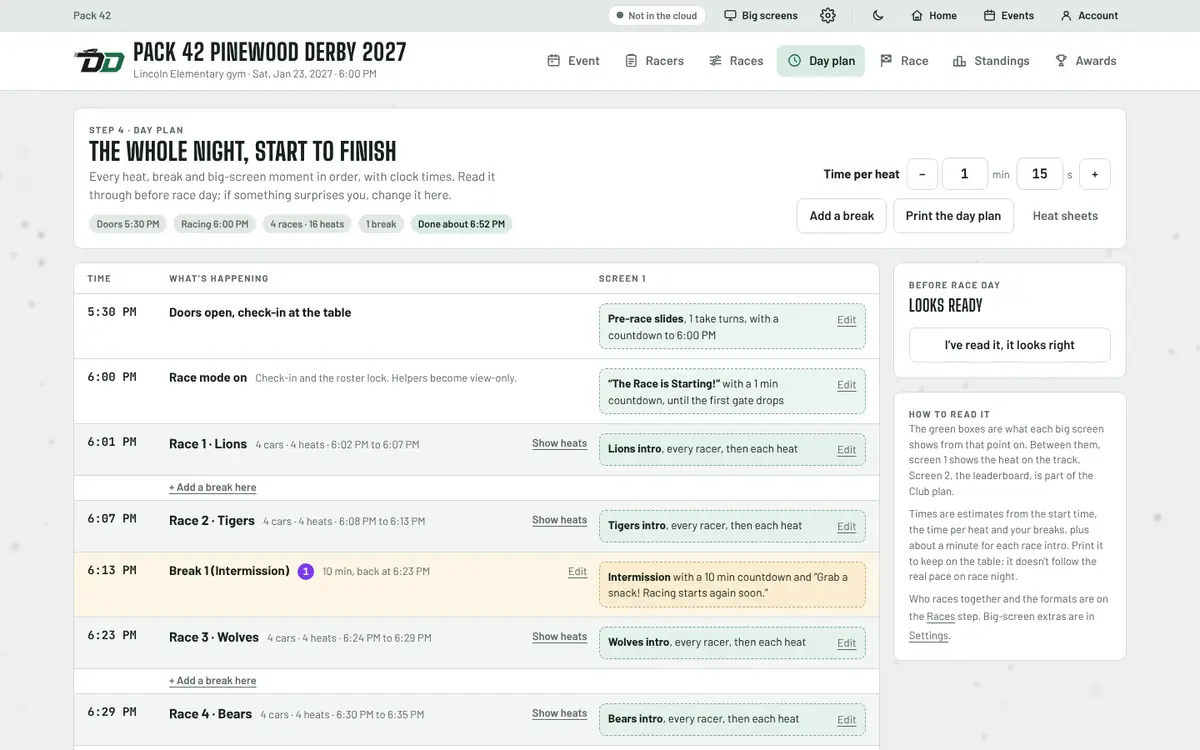Click the DD derby logo
Viewport: 1200px width, 750px height.
99,61
